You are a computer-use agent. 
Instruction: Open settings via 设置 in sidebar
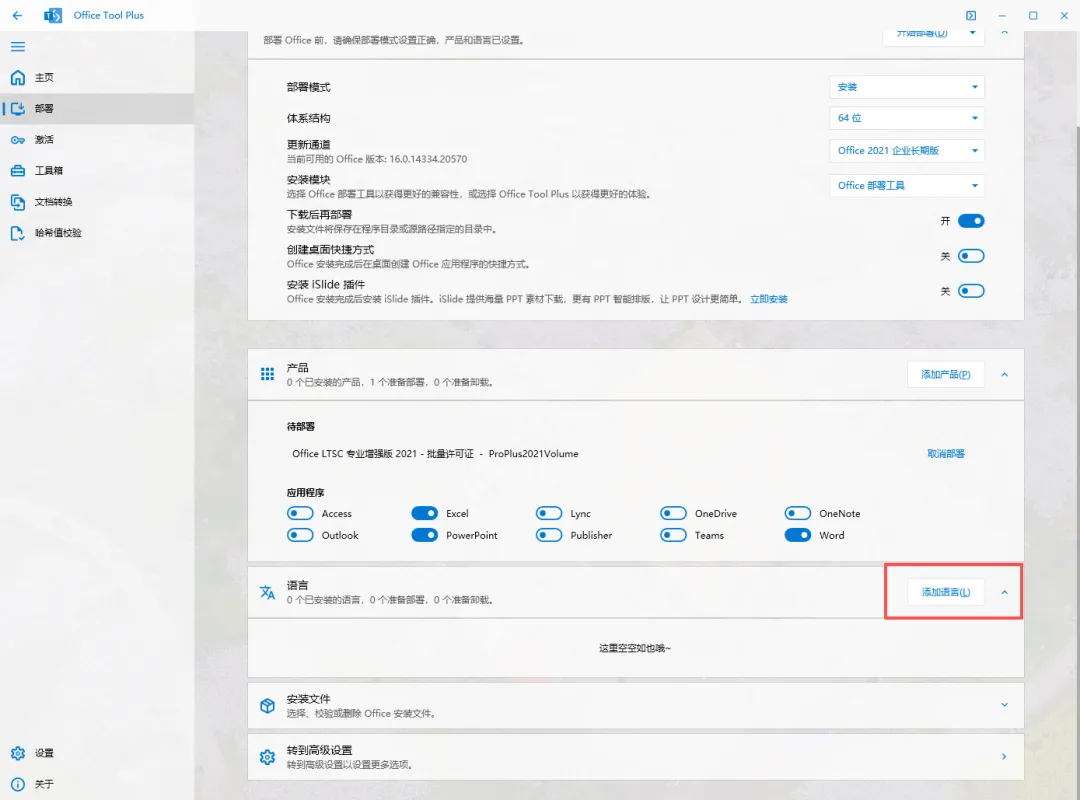(97, 753)
